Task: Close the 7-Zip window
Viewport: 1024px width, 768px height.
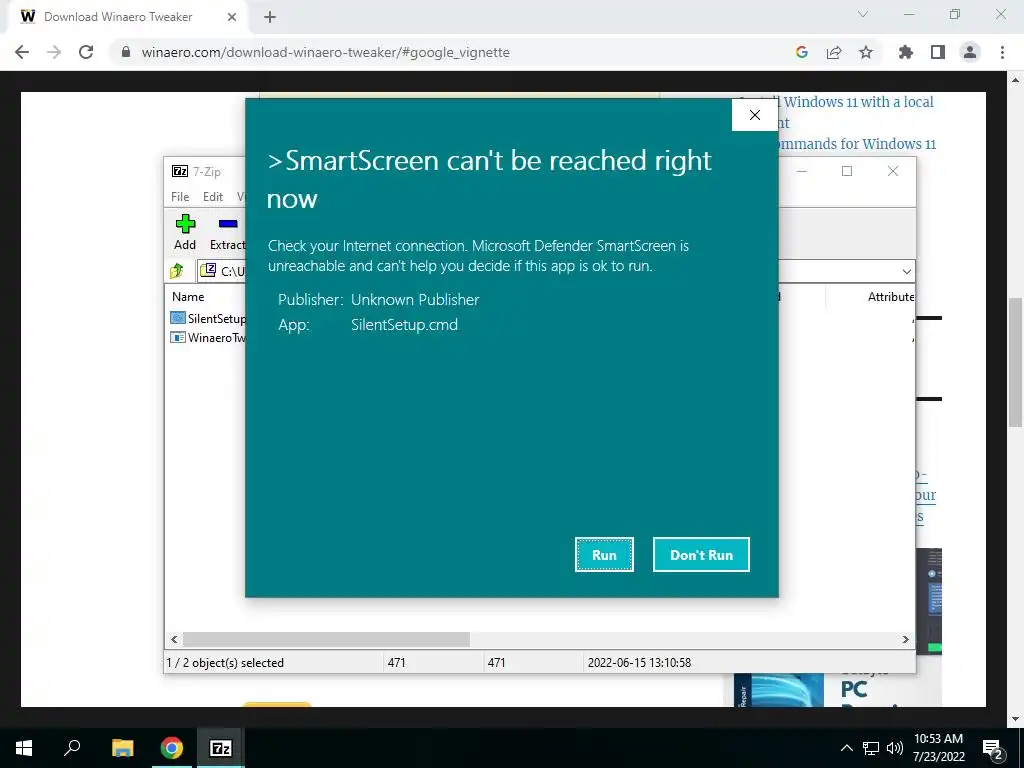Action: tap(893, 171)
